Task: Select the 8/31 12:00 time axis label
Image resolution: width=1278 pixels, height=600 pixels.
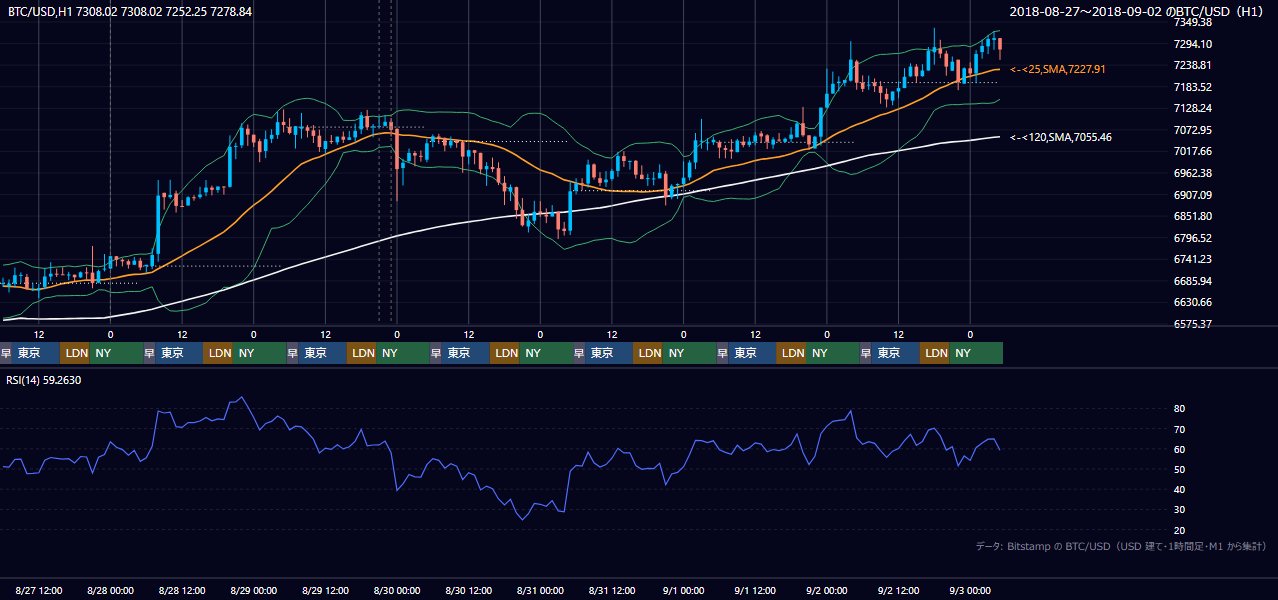Action: click(612, 590)
